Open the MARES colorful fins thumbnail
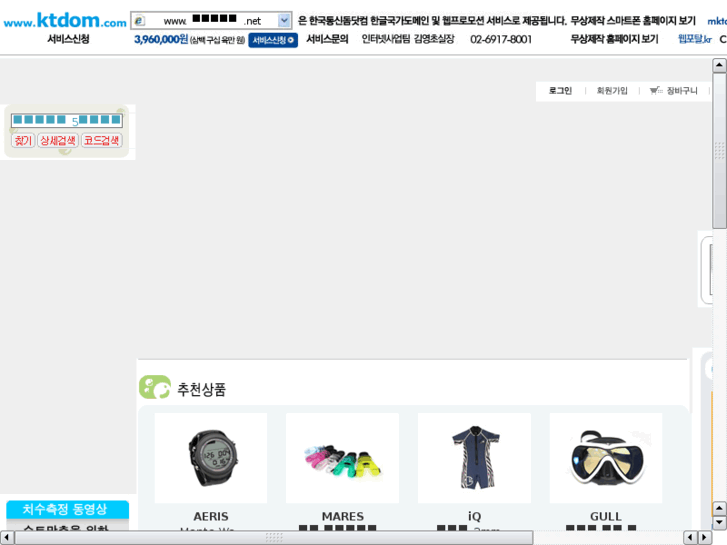 [343, 458]
